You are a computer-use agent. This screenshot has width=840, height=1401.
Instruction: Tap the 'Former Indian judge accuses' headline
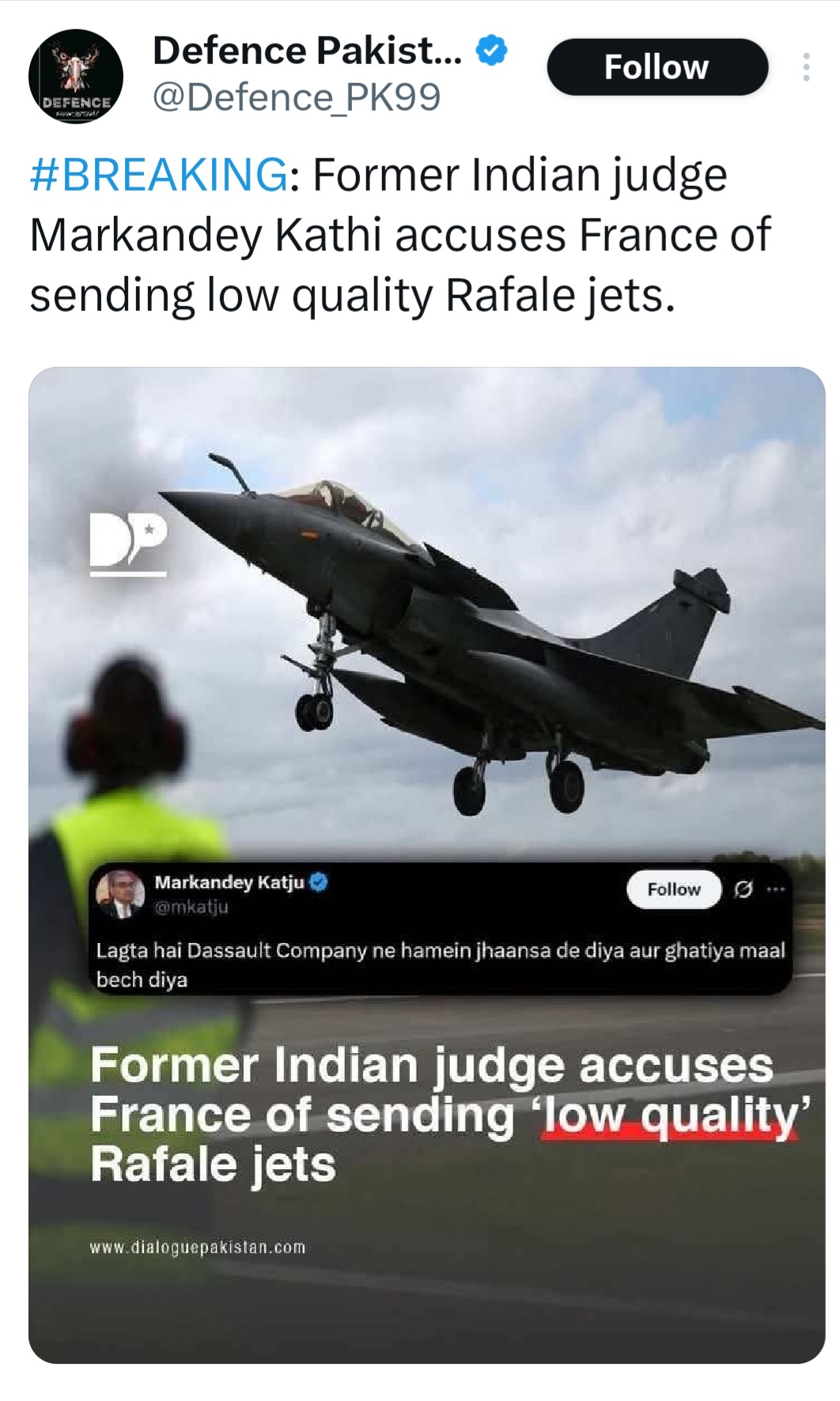[x=431, y=1065]
